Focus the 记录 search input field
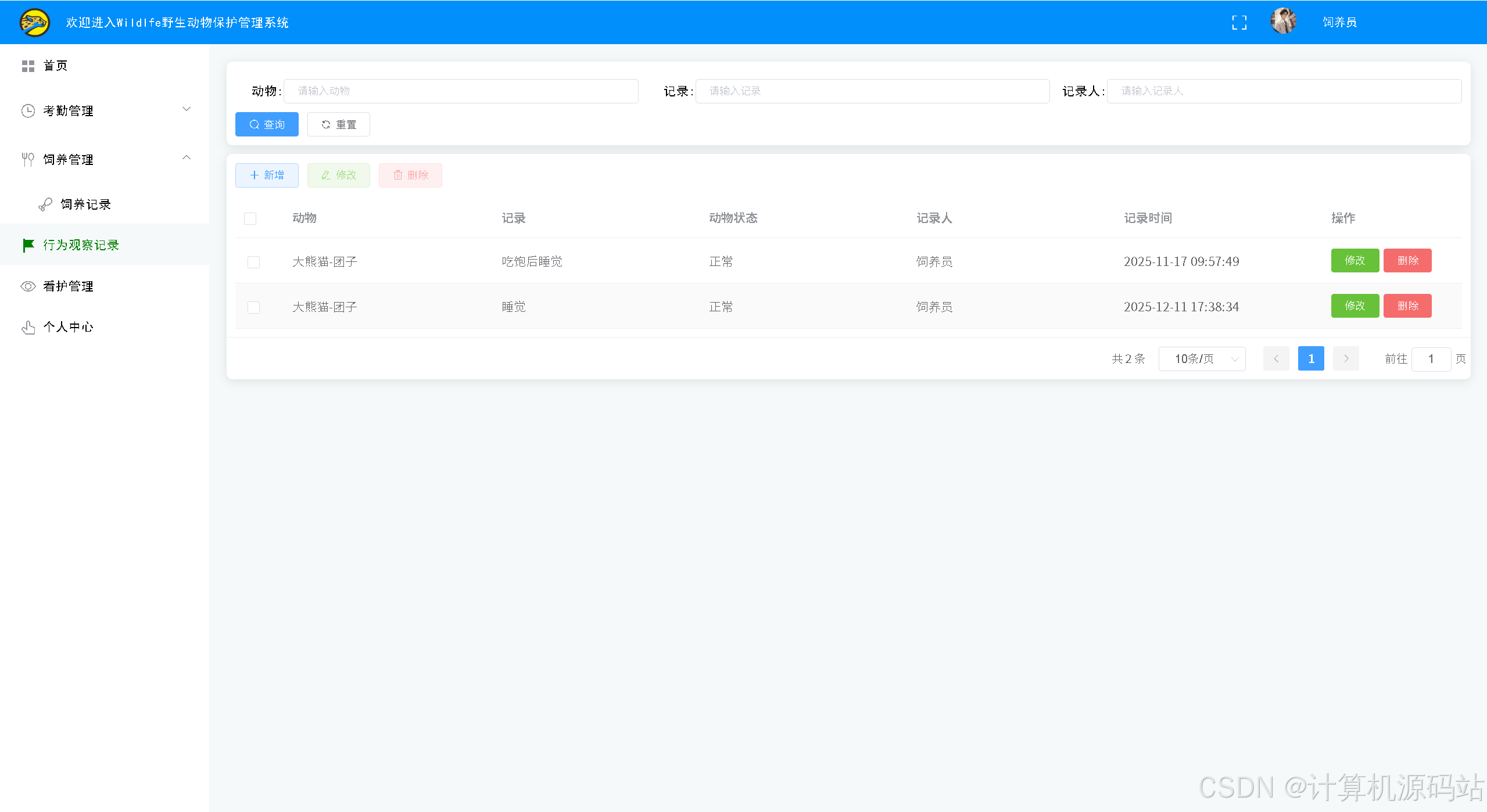Viewport: 1487px width, 812px height. [872, 91]
